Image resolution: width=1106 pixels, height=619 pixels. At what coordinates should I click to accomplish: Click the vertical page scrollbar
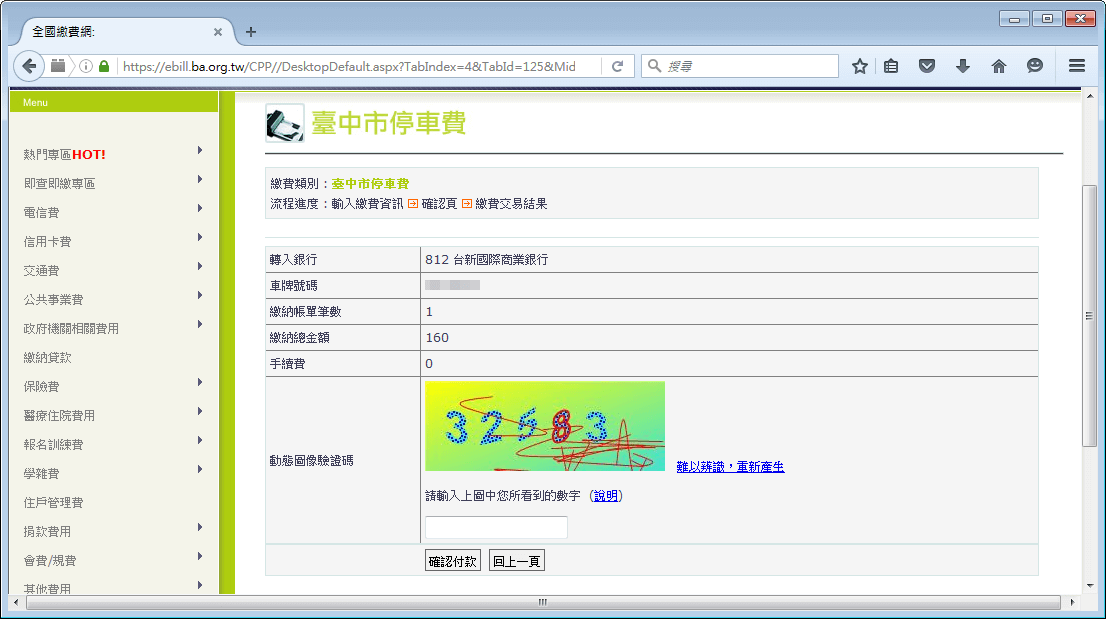(x=1089, y=315)
